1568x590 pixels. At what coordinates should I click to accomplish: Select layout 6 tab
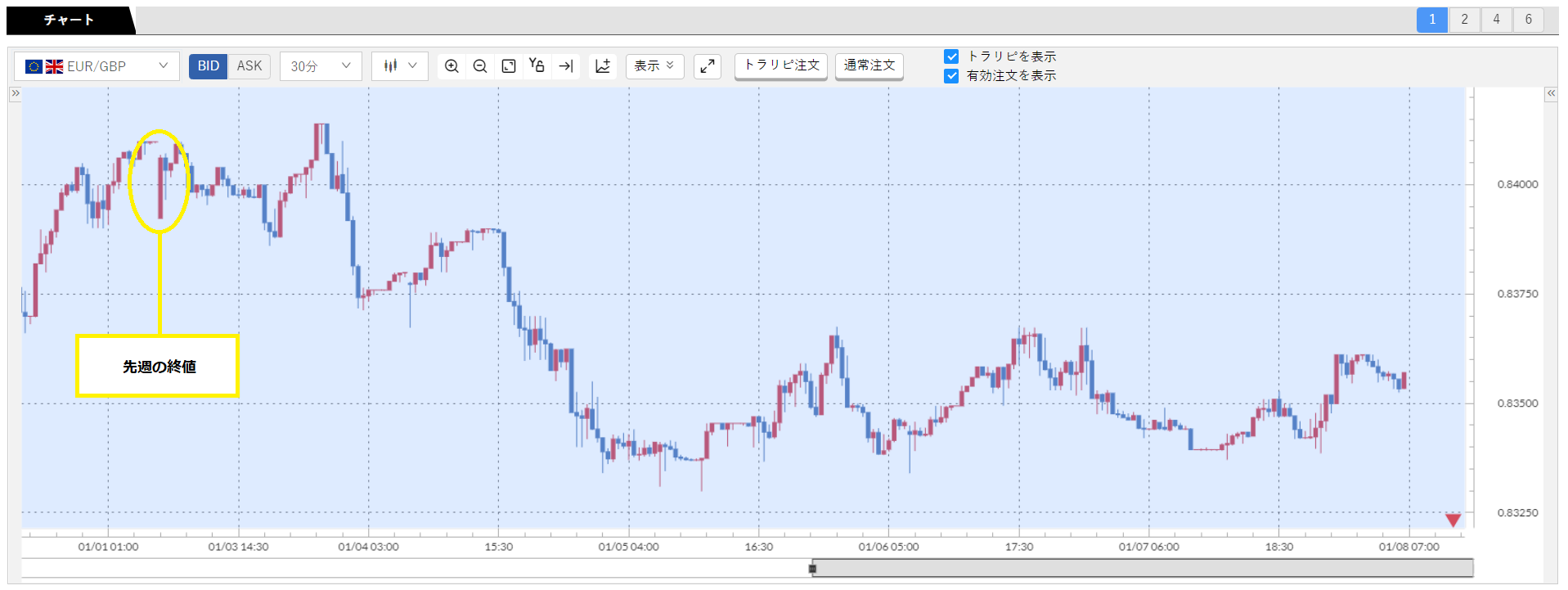[x=1528, y=20]
